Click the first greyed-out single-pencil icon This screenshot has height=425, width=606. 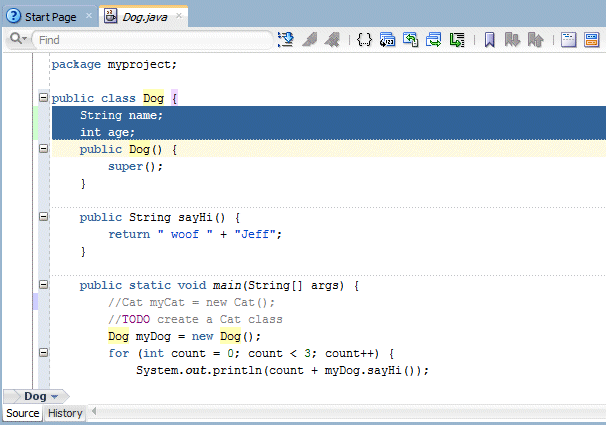[x=310, y=39]
